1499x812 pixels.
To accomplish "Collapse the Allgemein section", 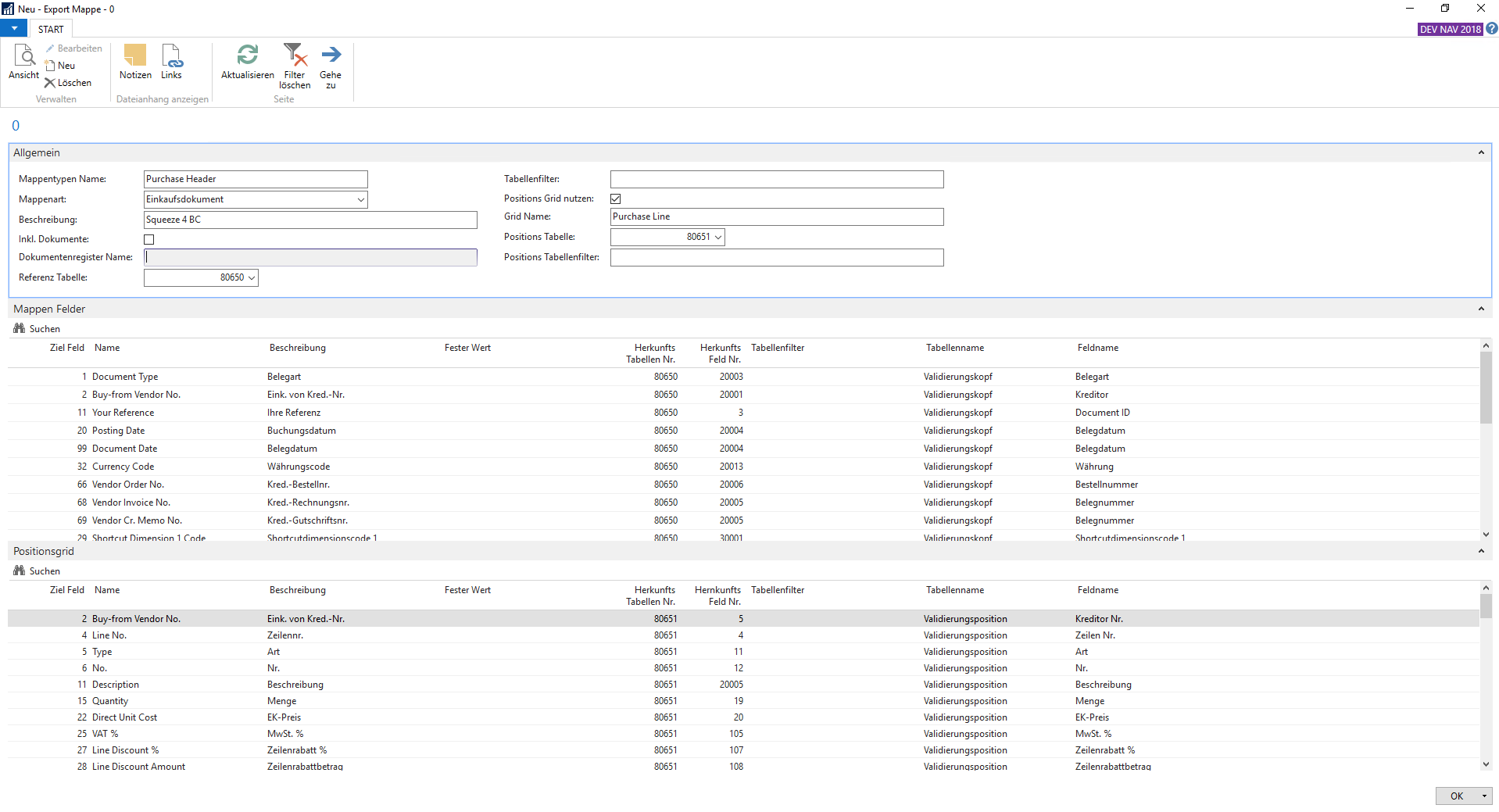I will coord(1480,152).
